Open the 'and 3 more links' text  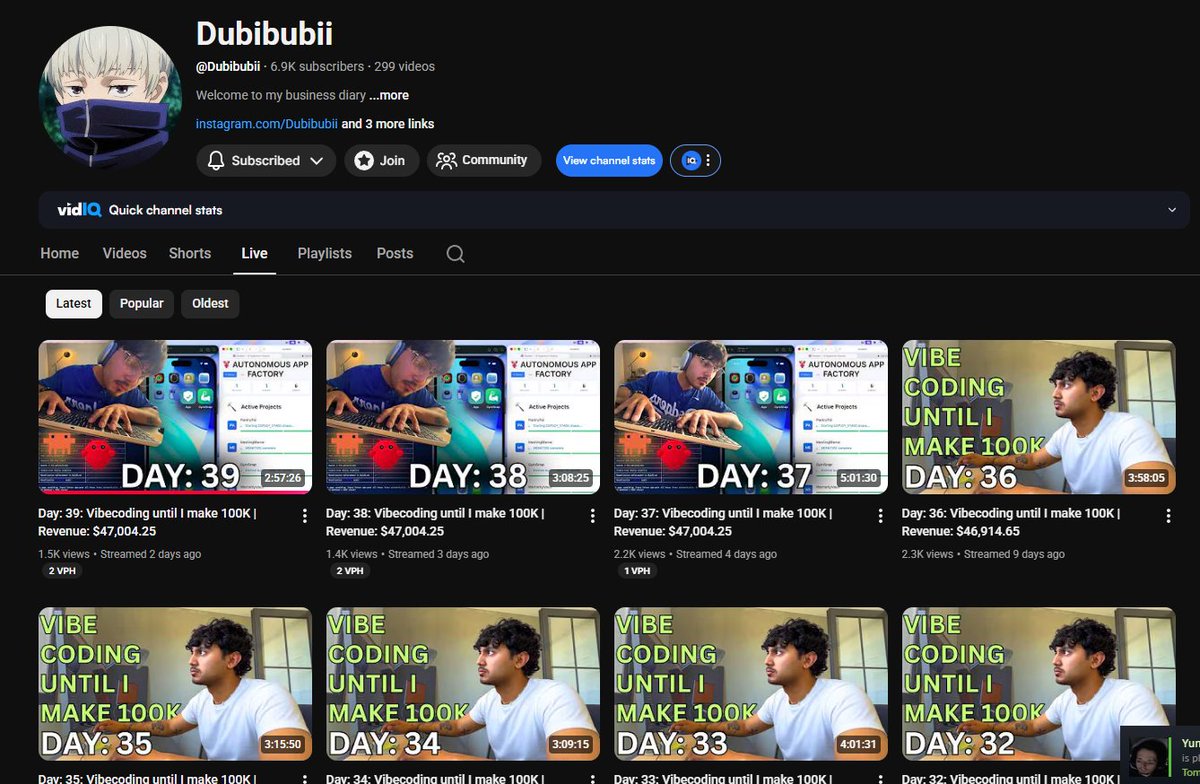pyautogui.click(x=388, y=124)
